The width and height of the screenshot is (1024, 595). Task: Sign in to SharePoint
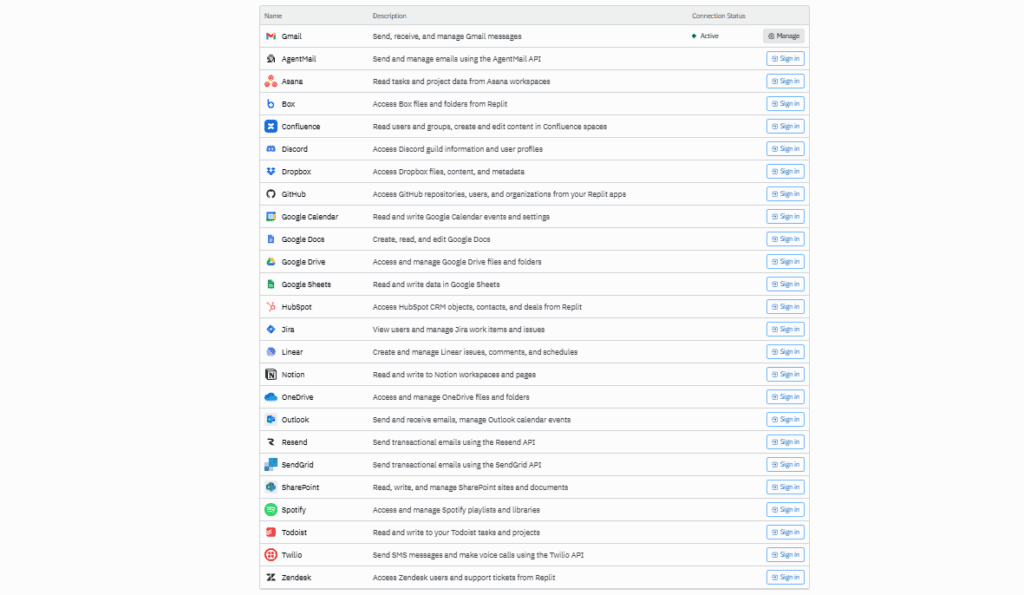(785, 487)
